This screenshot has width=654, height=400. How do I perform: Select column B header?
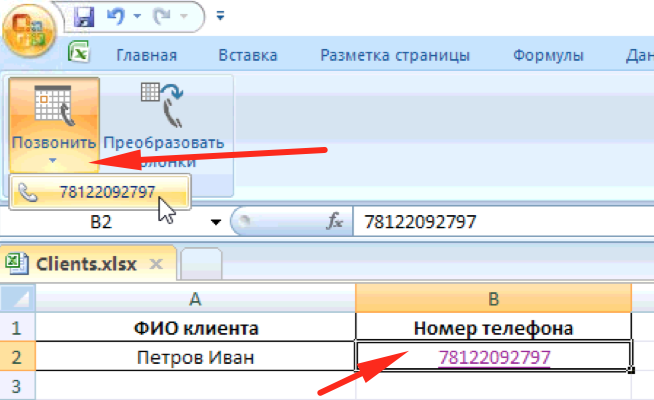(493, 299)
